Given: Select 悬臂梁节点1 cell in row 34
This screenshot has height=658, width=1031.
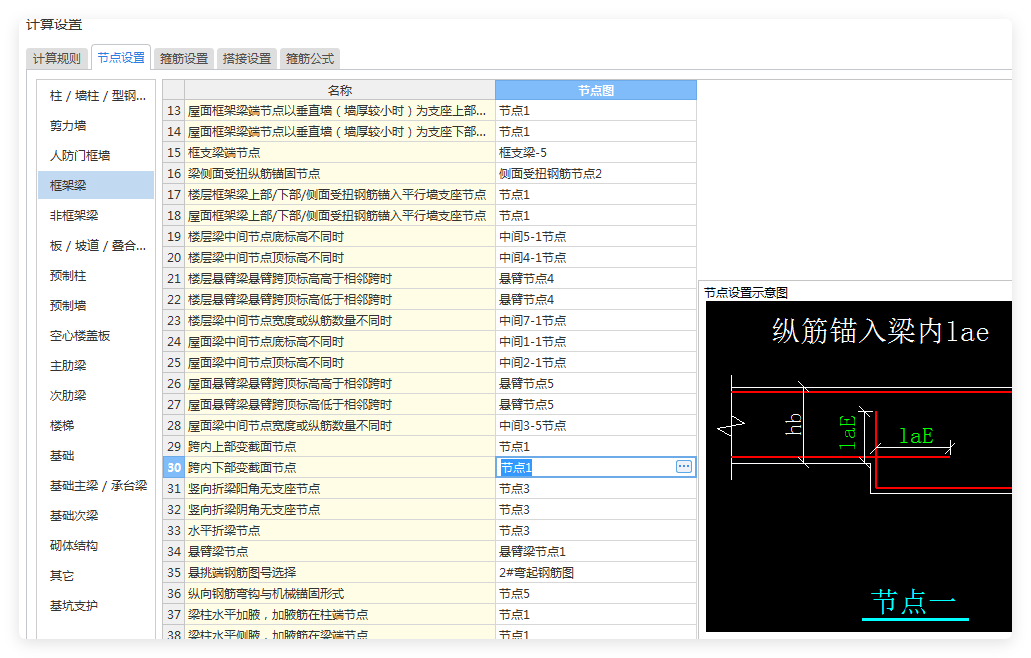Looking at the screenshot, I should 596,552.
